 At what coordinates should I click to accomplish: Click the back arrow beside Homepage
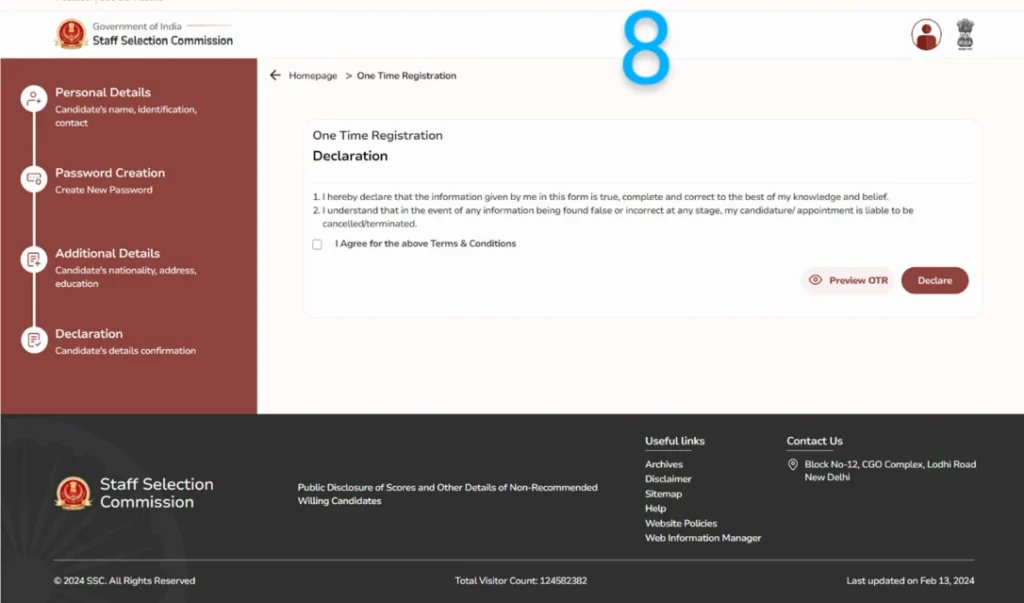(275, 75)
